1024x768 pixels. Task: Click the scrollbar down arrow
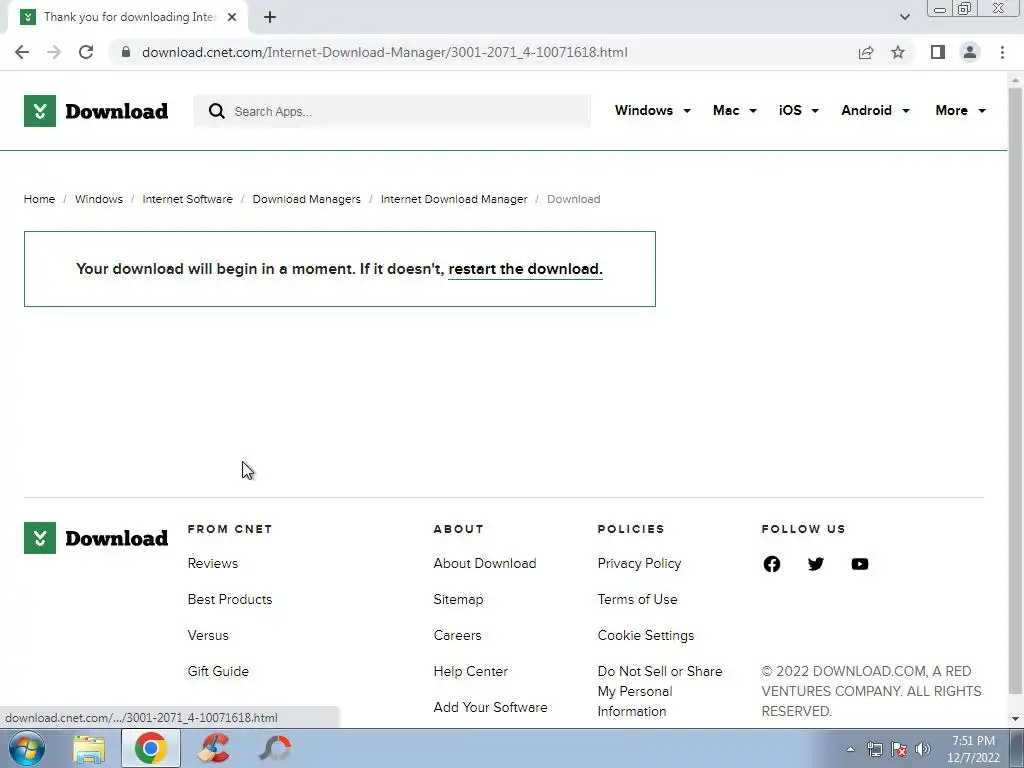(1015, 718)
